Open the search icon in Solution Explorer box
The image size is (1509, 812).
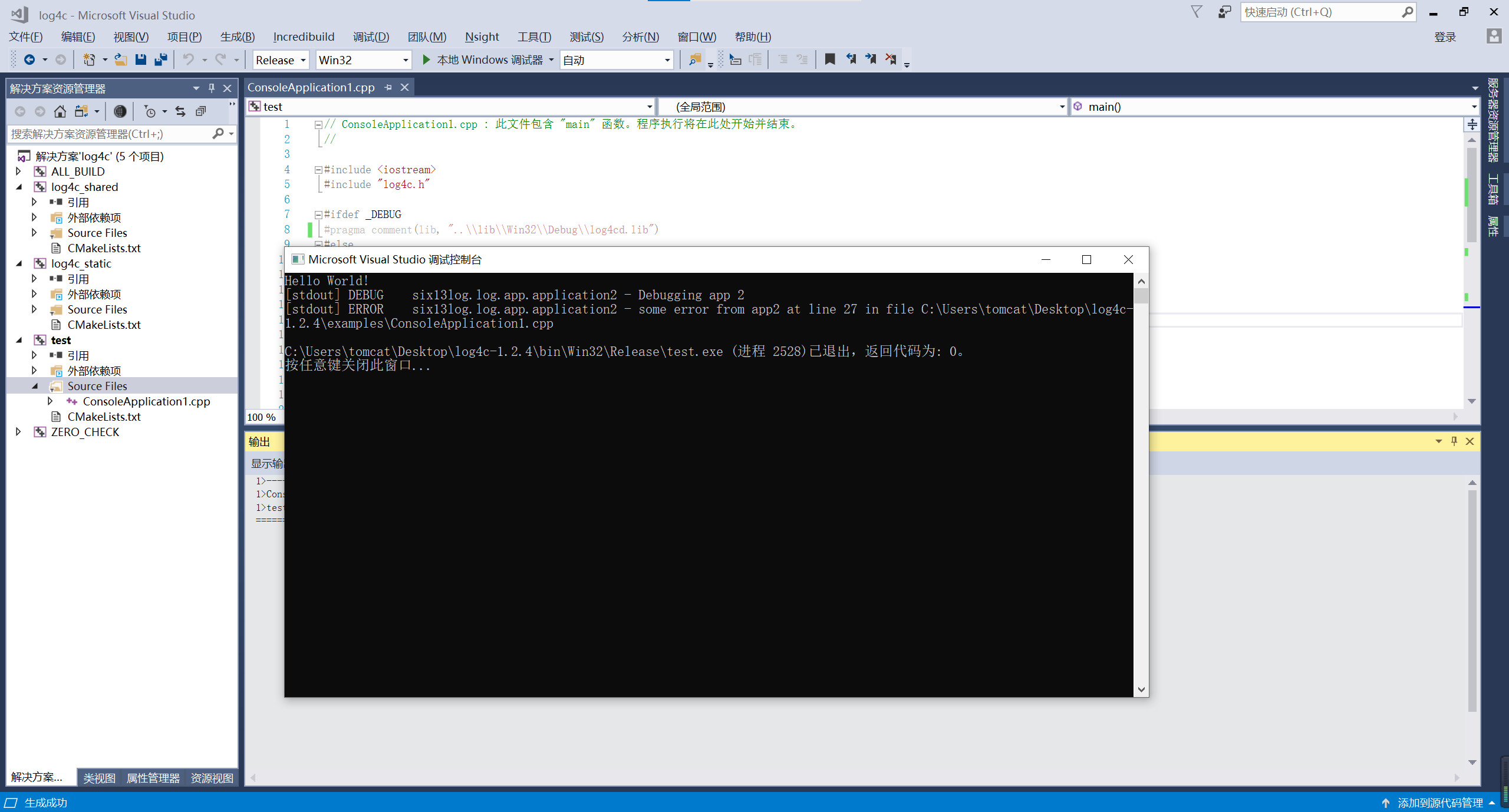pos(218,134)
